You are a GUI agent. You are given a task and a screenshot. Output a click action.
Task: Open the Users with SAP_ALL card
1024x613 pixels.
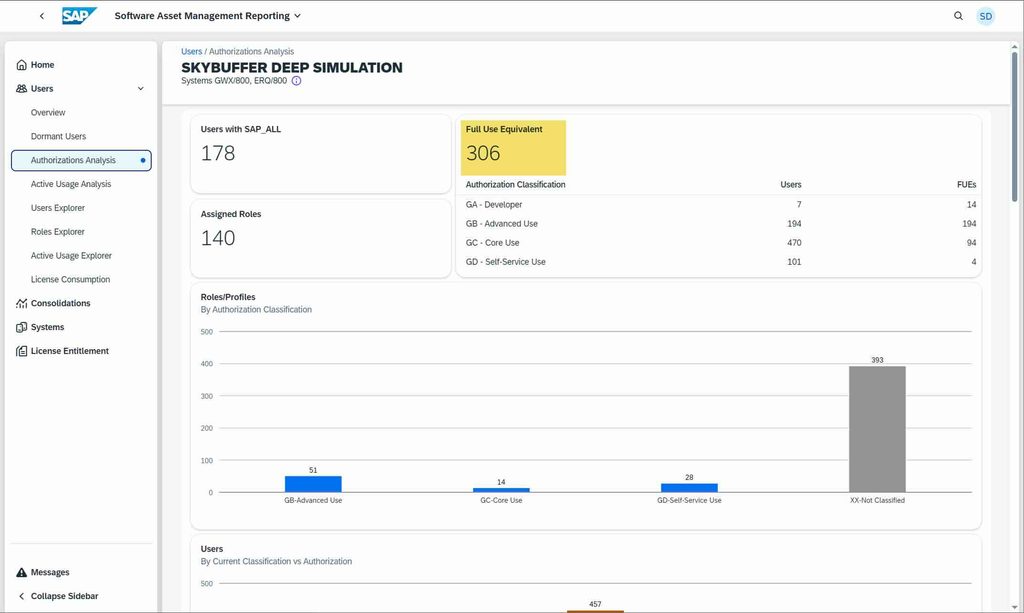(x=321, y=154)
